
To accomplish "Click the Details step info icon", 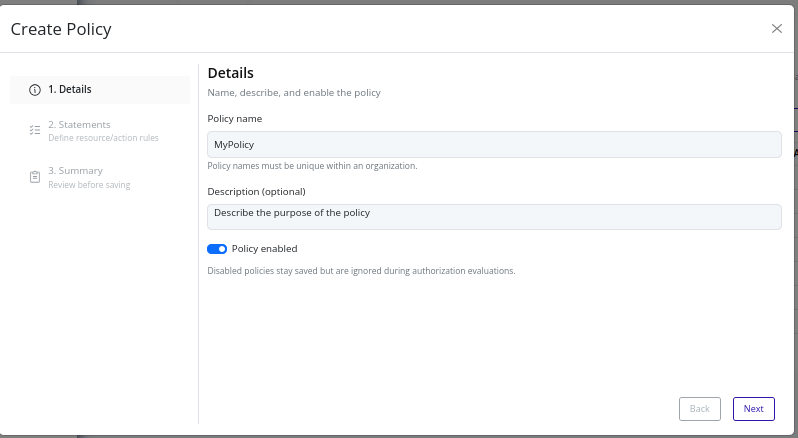I will click(35, 90).
